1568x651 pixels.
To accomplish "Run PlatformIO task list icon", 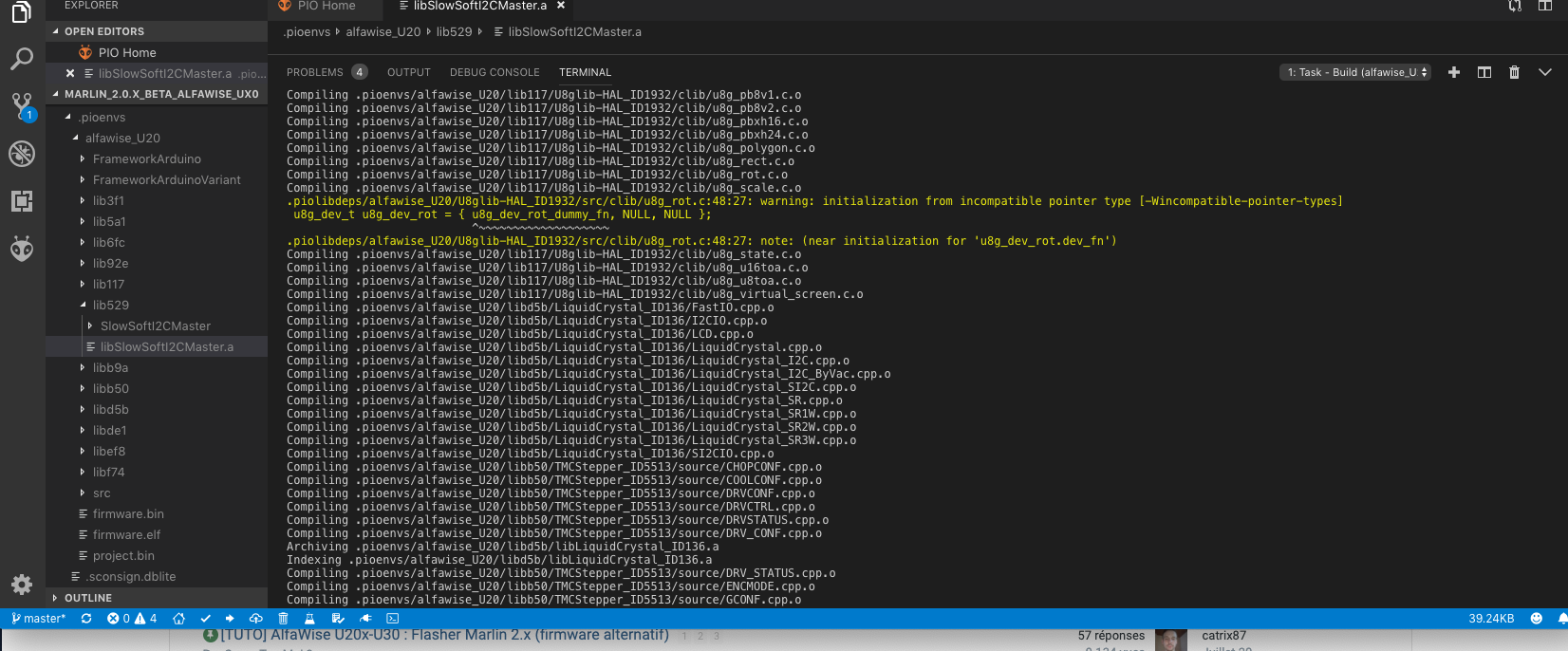I will pyautogui.click(x=337, y=619).
